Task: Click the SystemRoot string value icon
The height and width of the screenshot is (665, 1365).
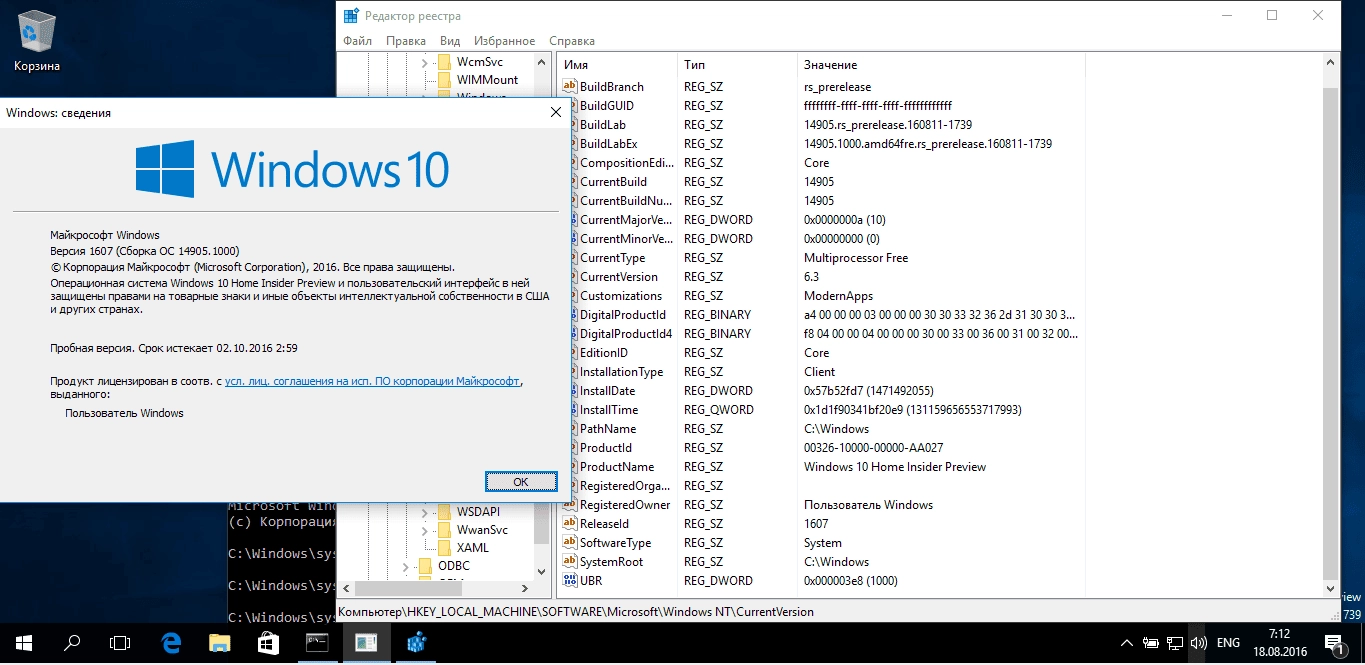Action: pos(570,562)
